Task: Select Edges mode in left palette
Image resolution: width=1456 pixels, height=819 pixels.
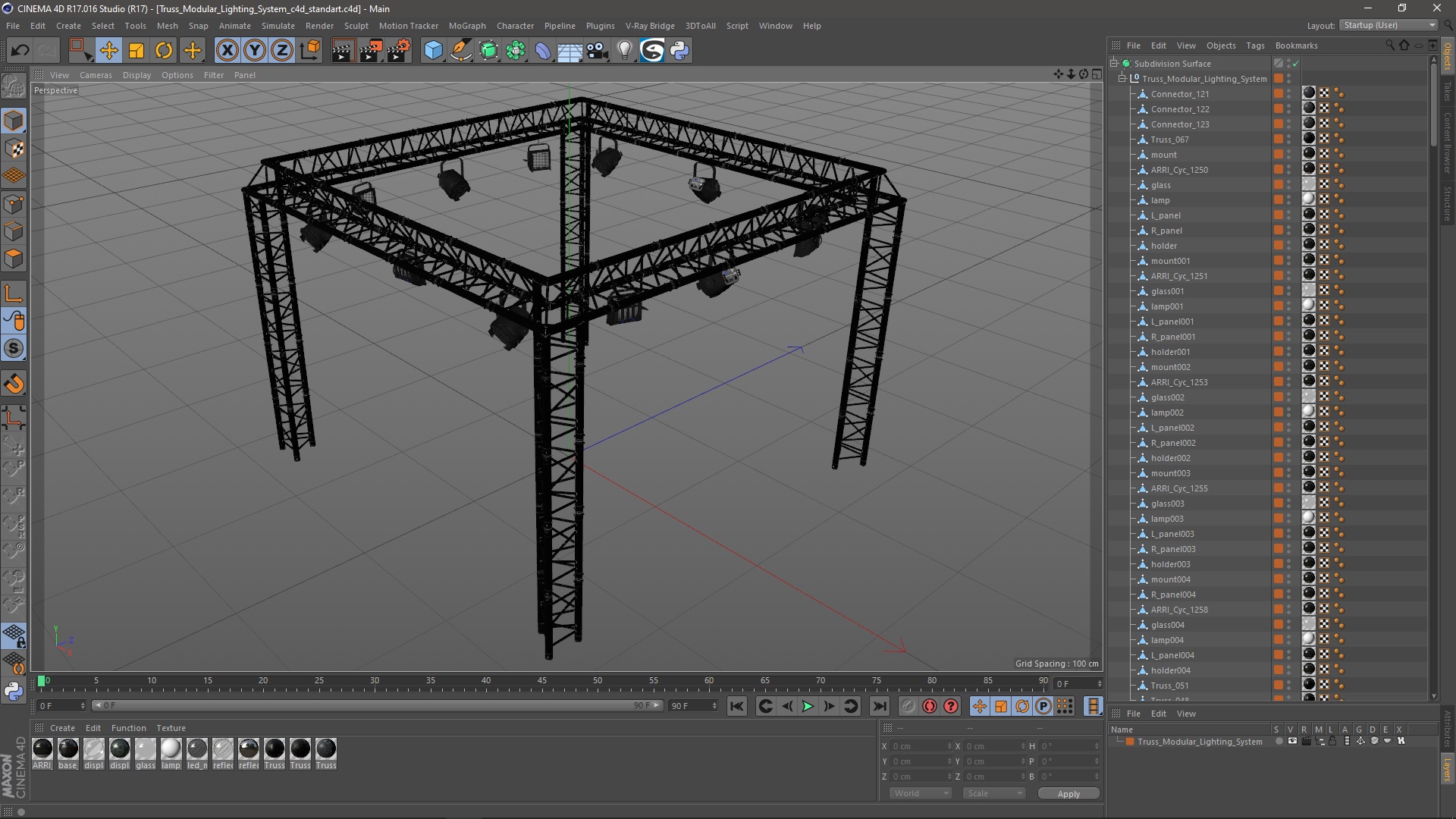Action: pyautogui.click(x=14, y=231)
